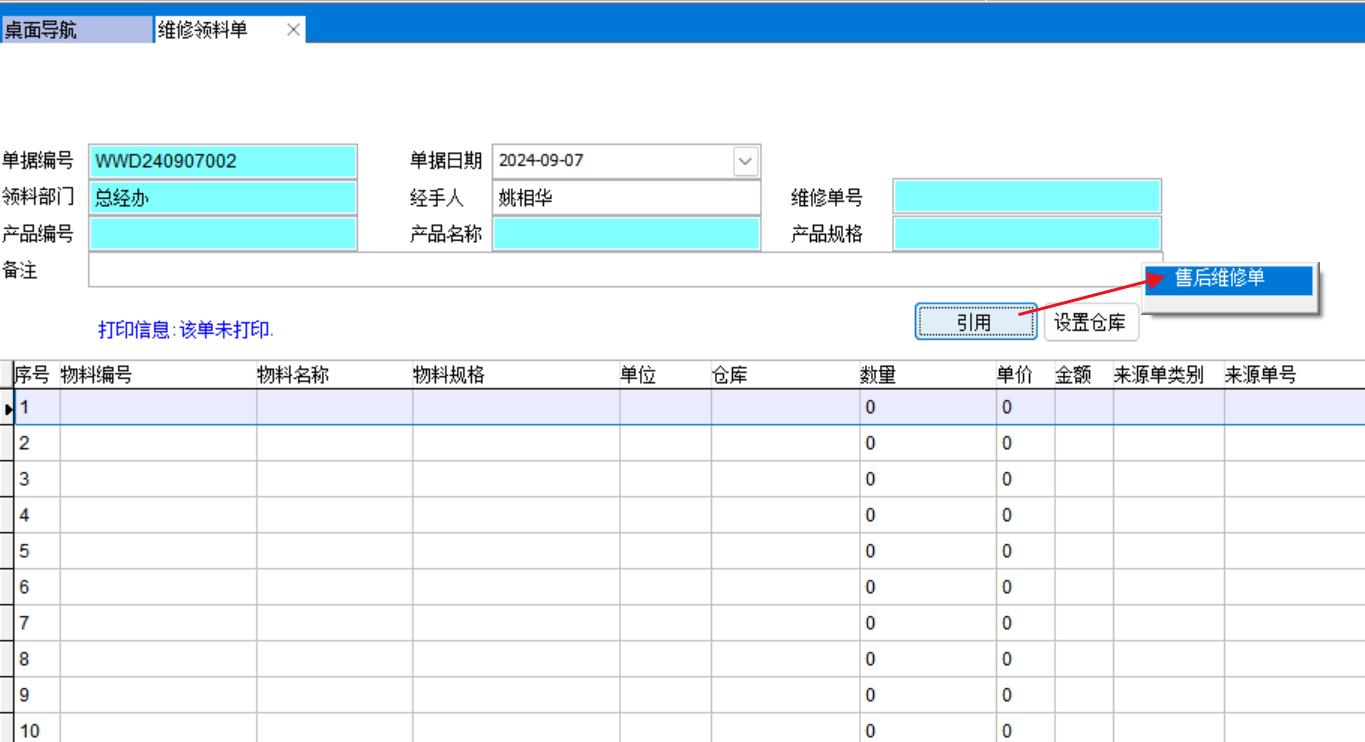Click the 单据编号 input field
Screen dimensions: 1365x742
[222, 160]
